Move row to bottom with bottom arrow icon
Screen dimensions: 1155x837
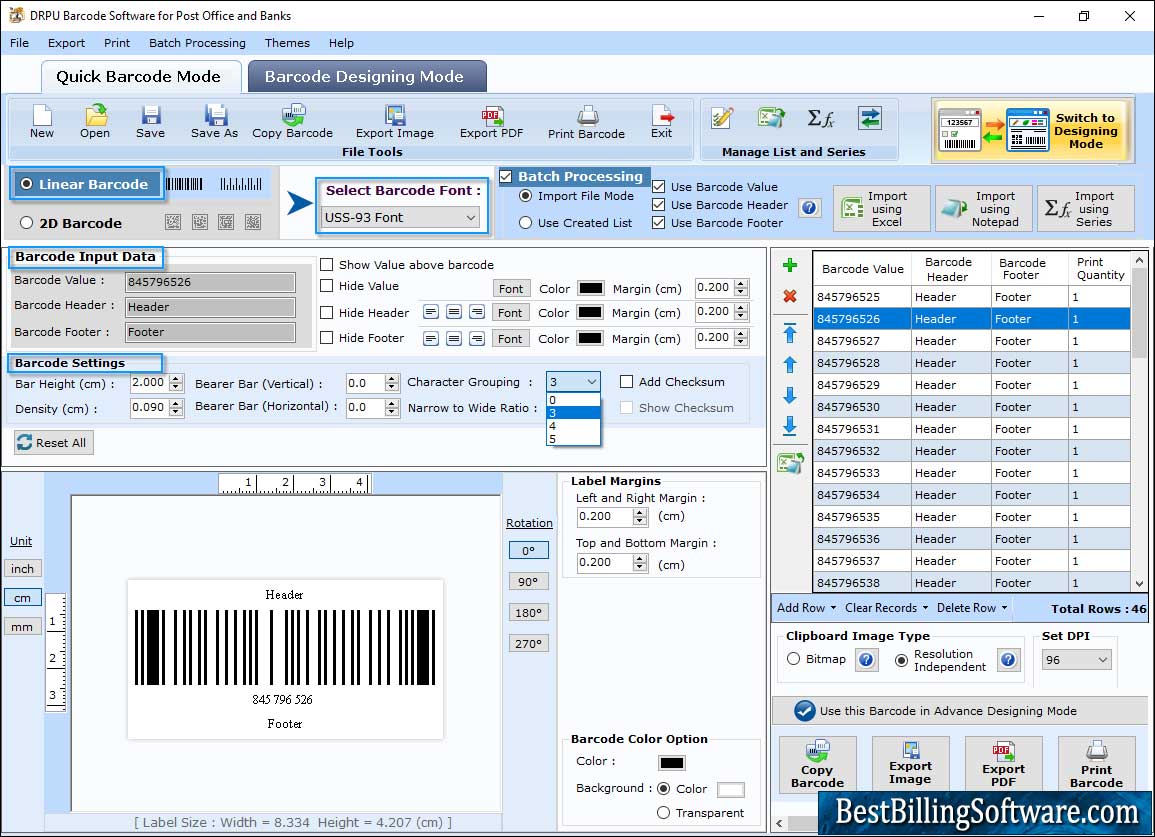pyautogui.click(x=790, y=426)
